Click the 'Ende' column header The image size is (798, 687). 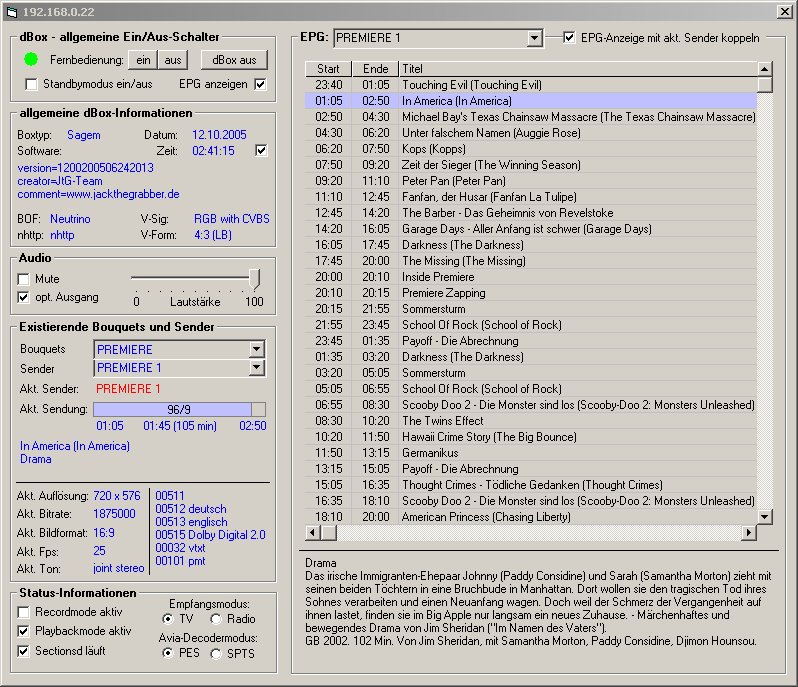[x=376, y=69]
